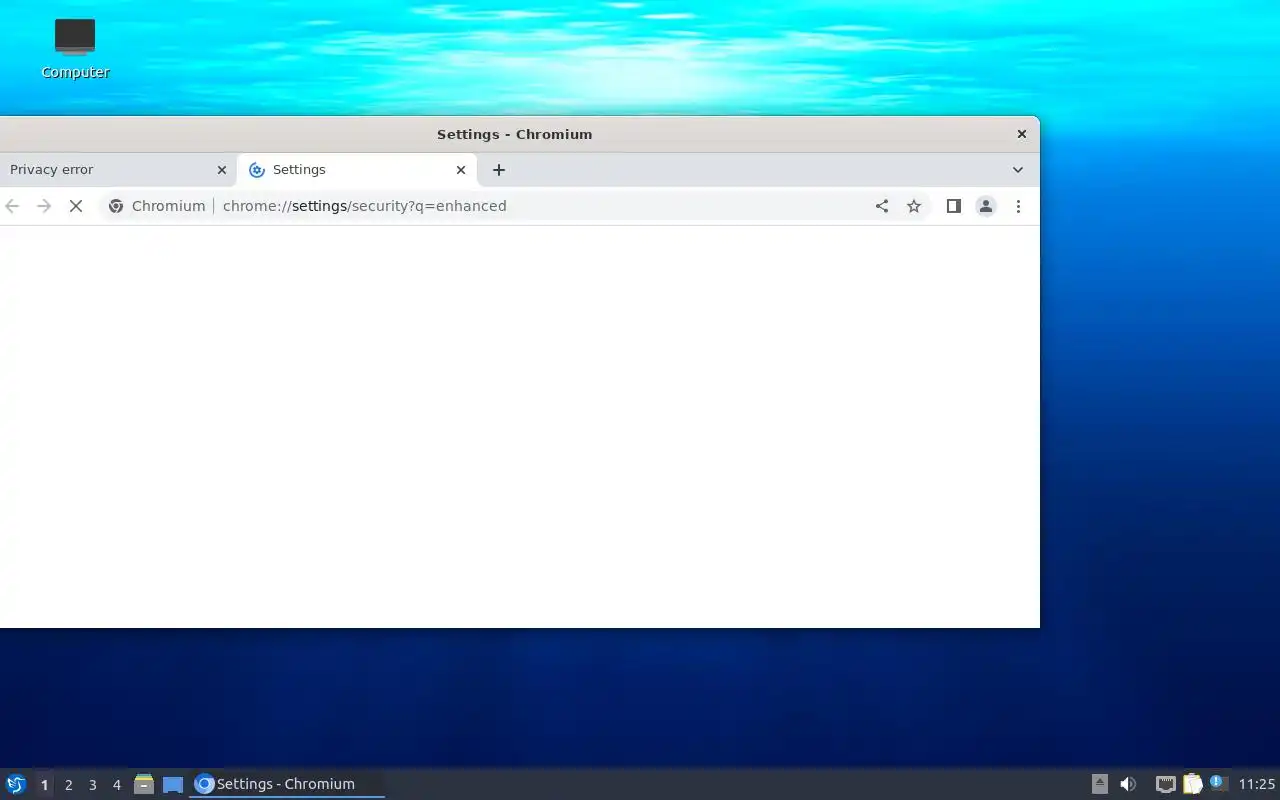Stop loading the page
The width and height of the screenshot is (1280, 800).
click(76, 206)
